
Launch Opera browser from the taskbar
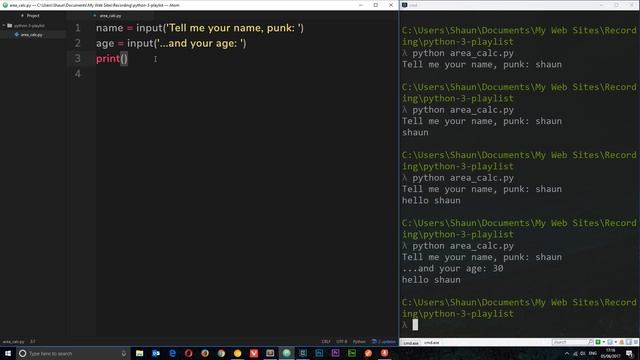[x=189, y=353]
